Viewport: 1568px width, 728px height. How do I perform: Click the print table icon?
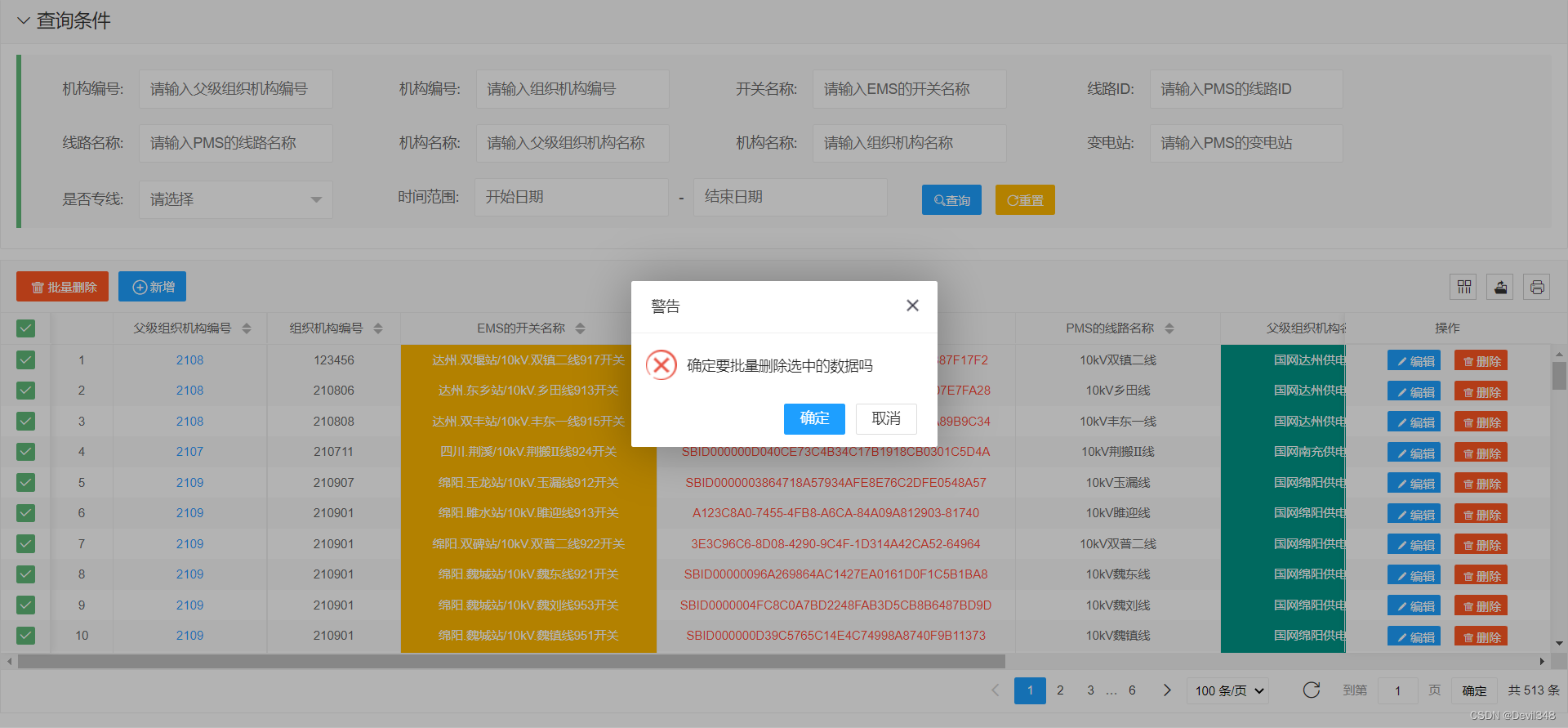[1537, 287]
